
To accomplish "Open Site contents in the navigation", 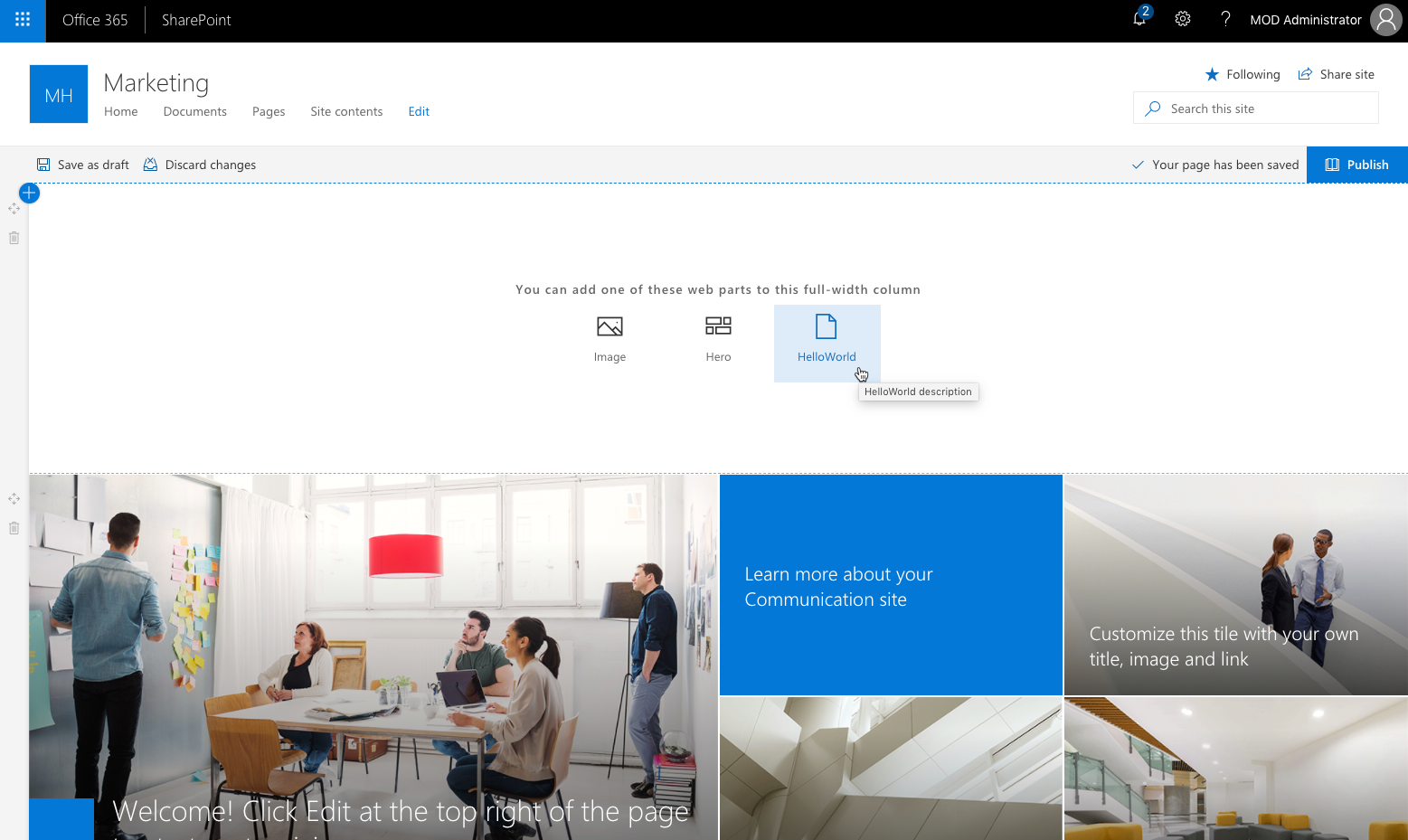I will click(x=346, y=111).
